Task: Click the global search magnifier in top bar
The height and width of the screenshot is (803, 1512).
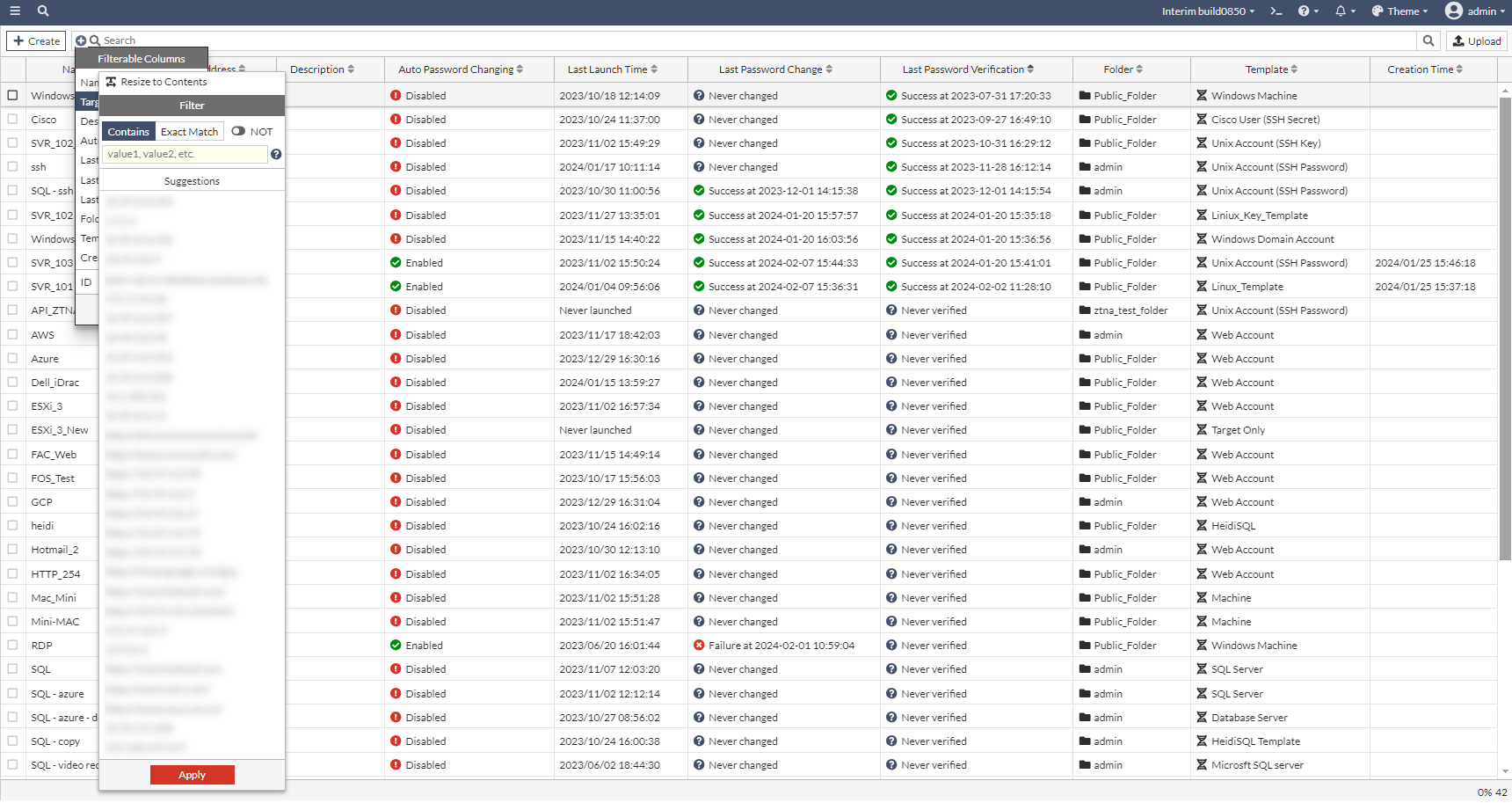Action: [43, 11]
